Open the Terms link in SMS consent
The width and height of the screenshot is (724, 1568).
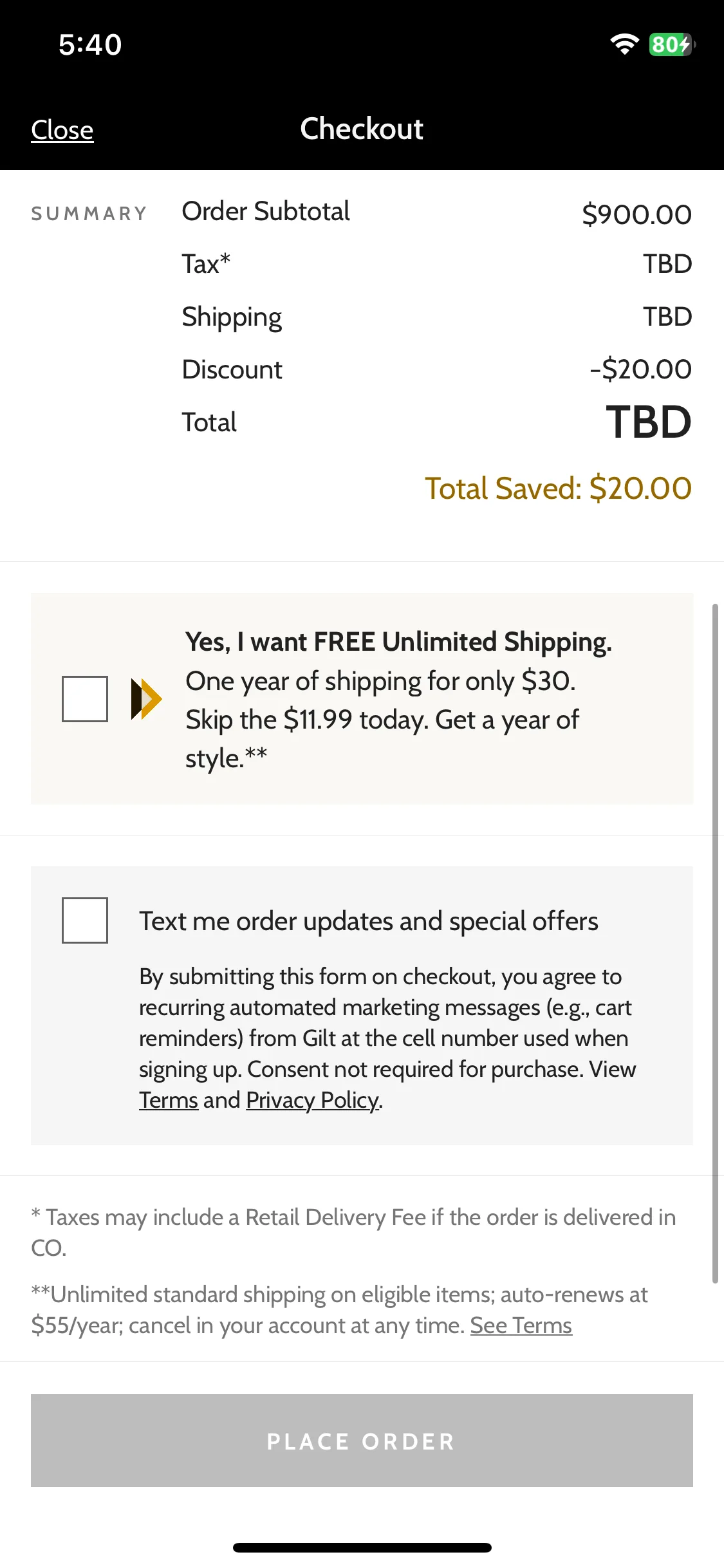coord(169,1100)
